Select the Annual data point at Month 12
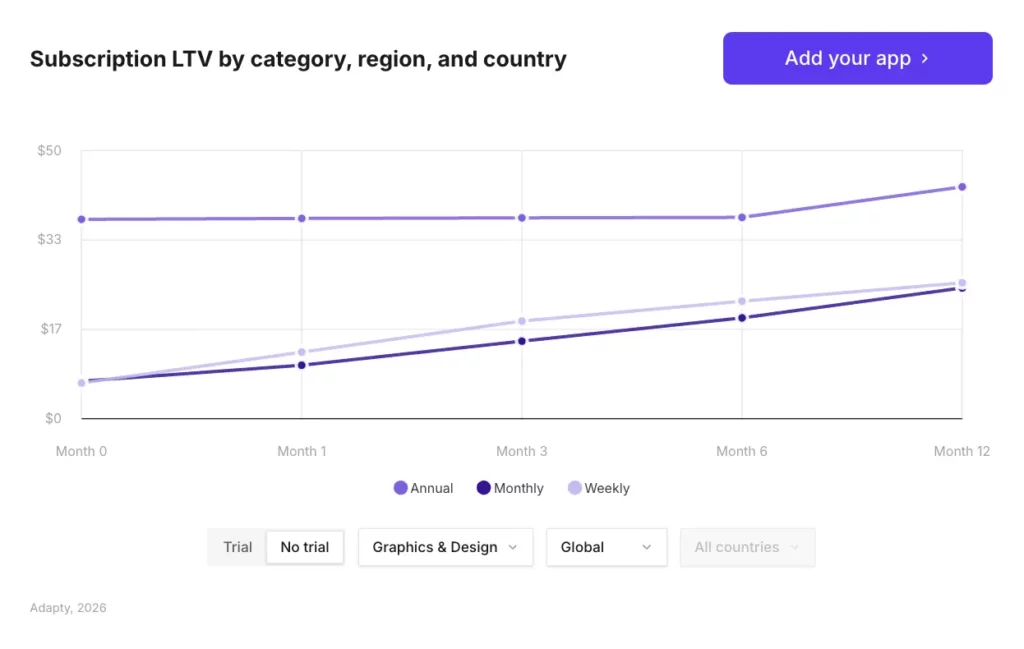The image size is (1024, 649). pos(961,186)
